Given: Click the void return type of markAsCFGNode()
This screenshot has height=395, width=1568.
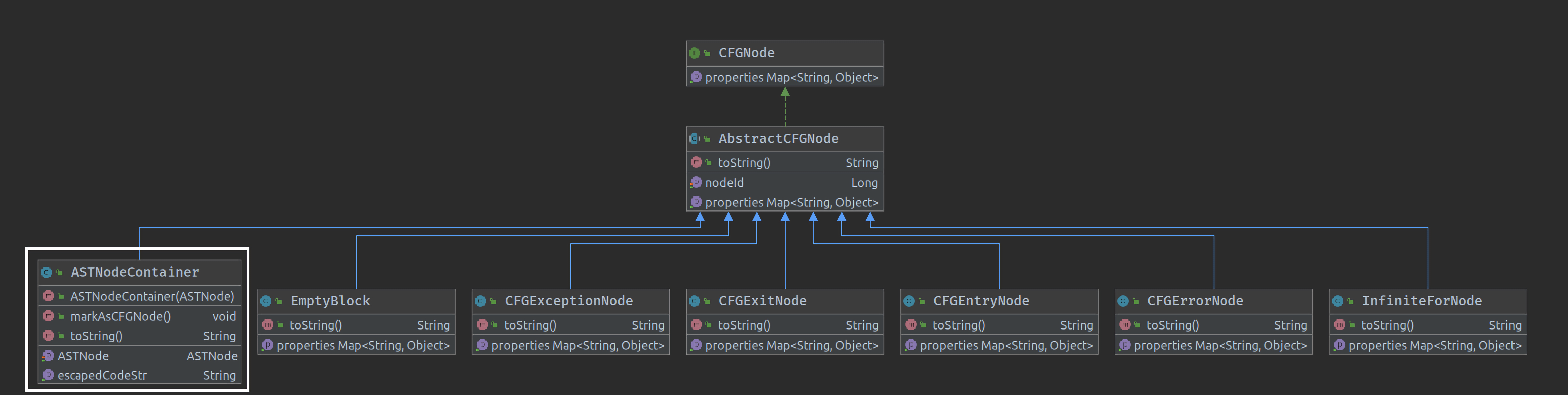Looking at the screenshot, I should point(224,316).
